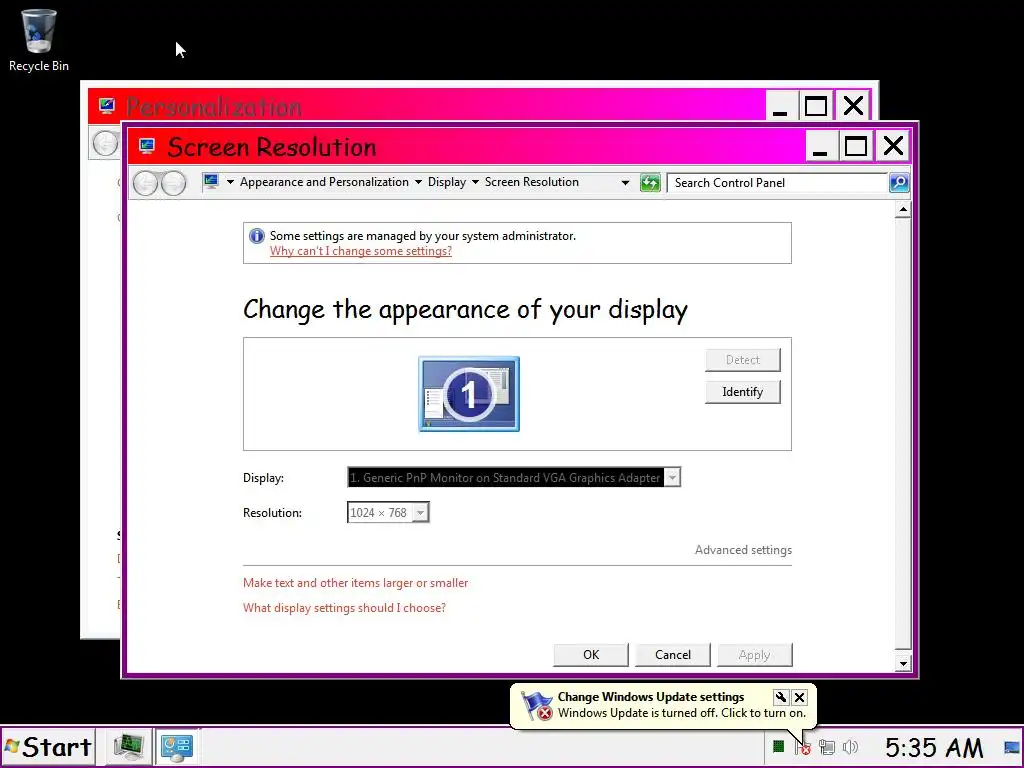
Task: Click 'Some settings are managed' notice text
Action: (423, 236)
